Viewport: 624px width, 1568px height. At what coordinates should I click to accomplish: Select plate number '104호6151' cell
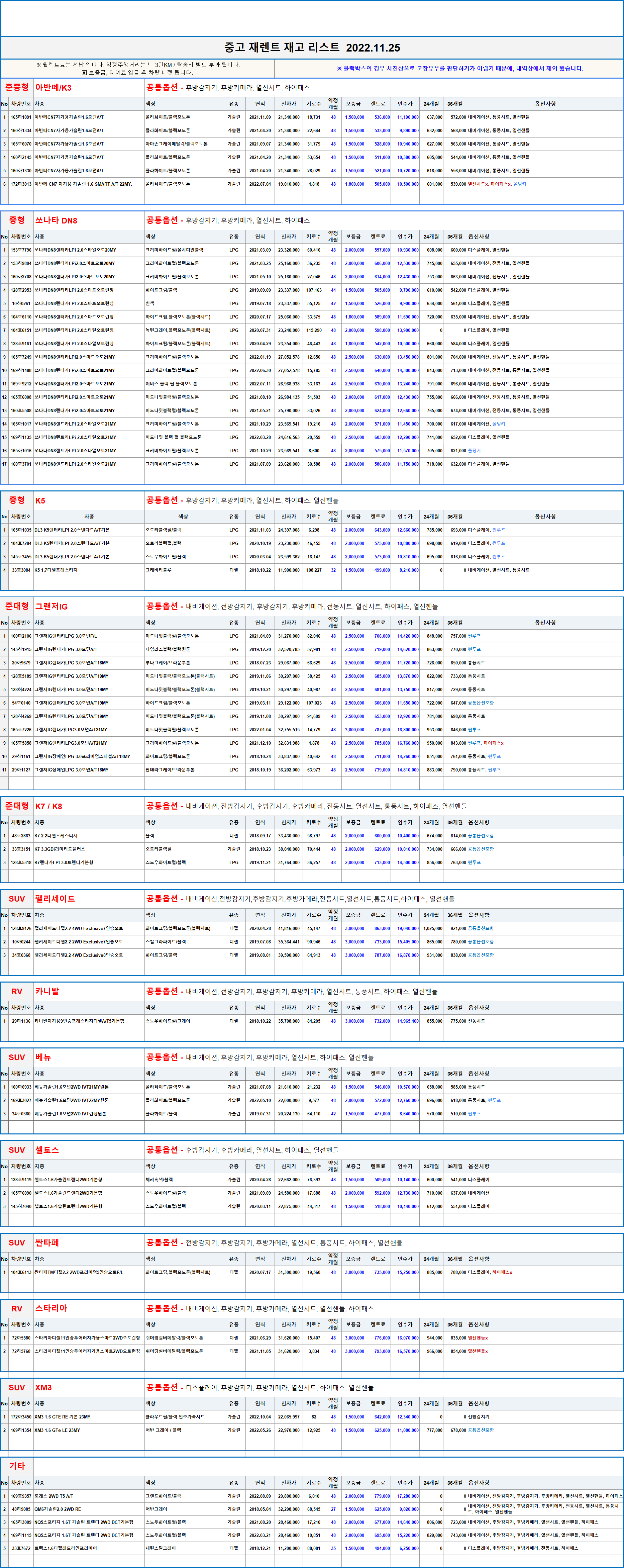21,331
